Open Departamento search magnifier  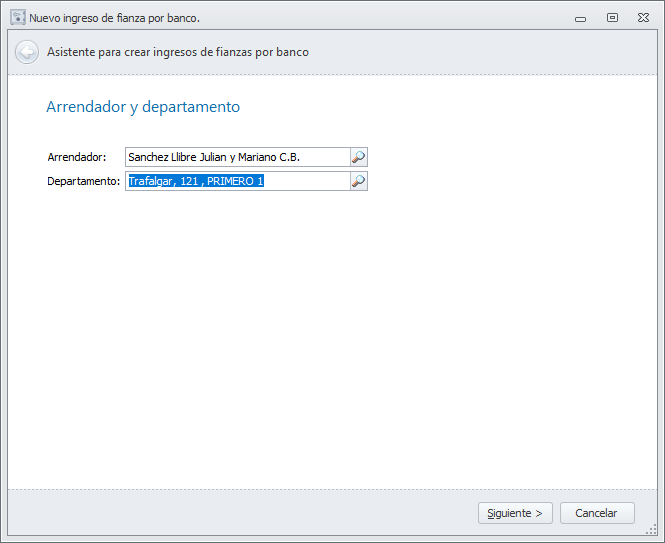click(359, 181)
